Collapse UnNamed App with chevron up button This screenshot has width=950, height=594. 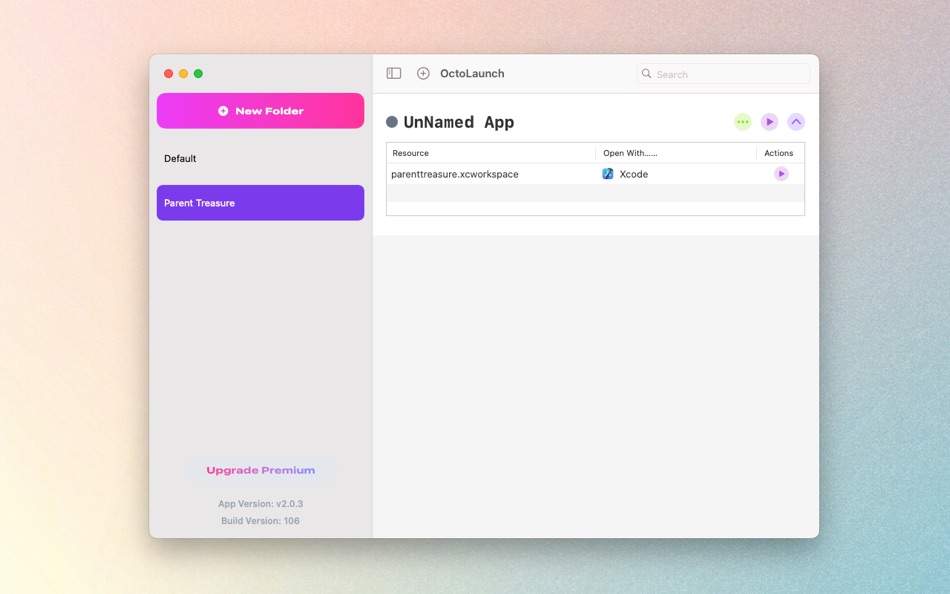pos(796,122)
